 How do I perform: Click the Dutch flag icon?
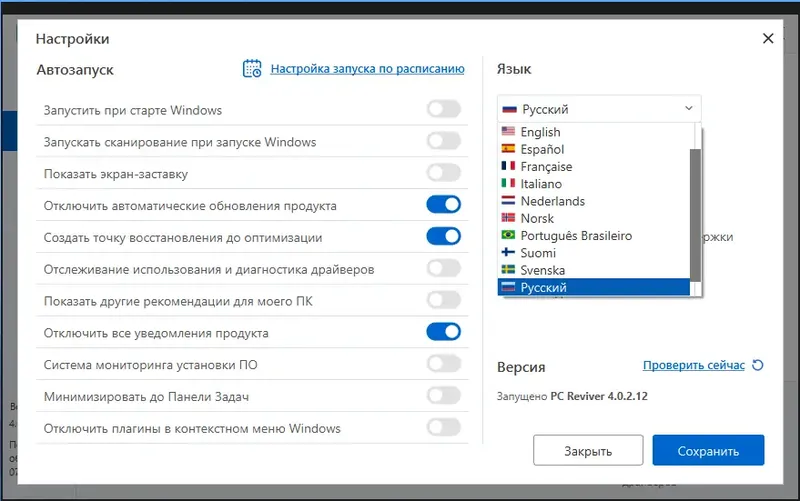(x=508, y=201)
